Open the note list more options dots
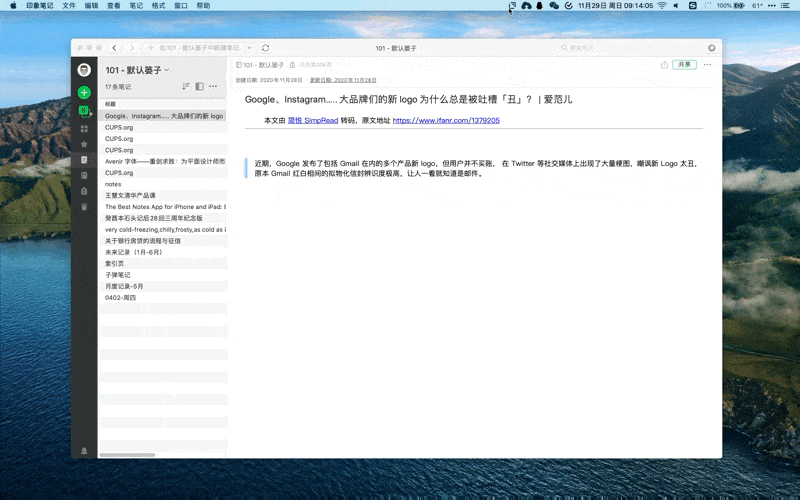This screenshot has height=500, width=800. (x=213, y=86)
